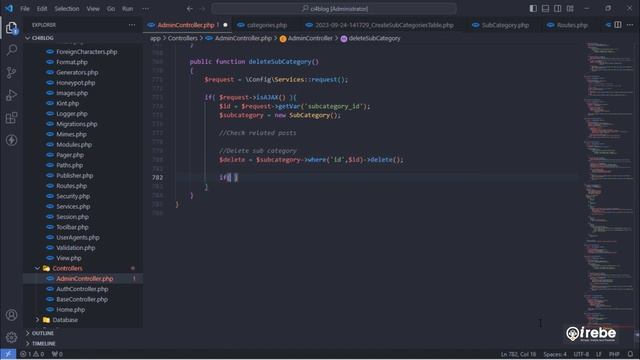640x360 pixels.
Task: Open Validation.php in the explorer
Action: point(76,248)
